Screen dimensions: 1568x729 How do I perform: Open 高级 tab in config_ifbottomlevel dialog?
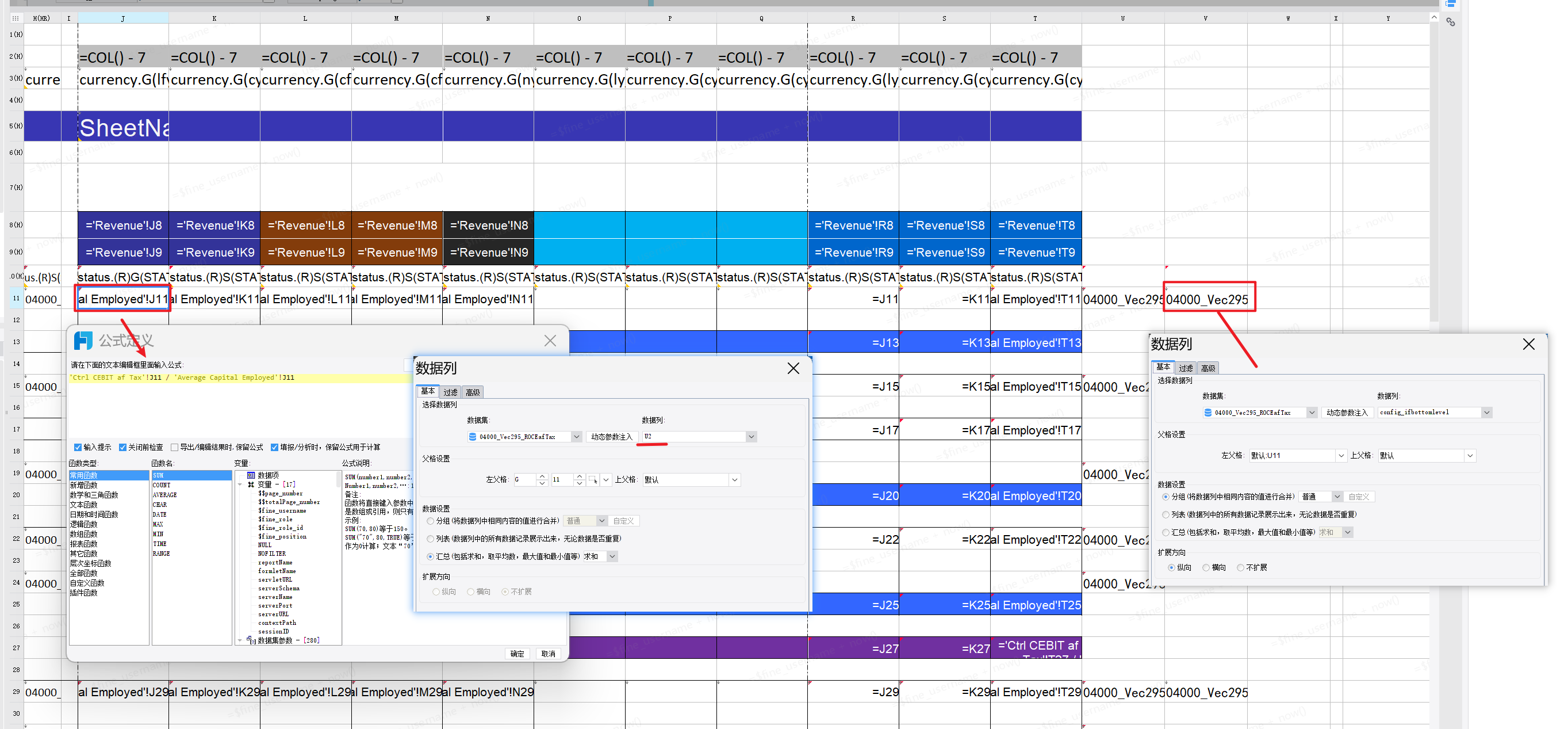pos(1207,368)
